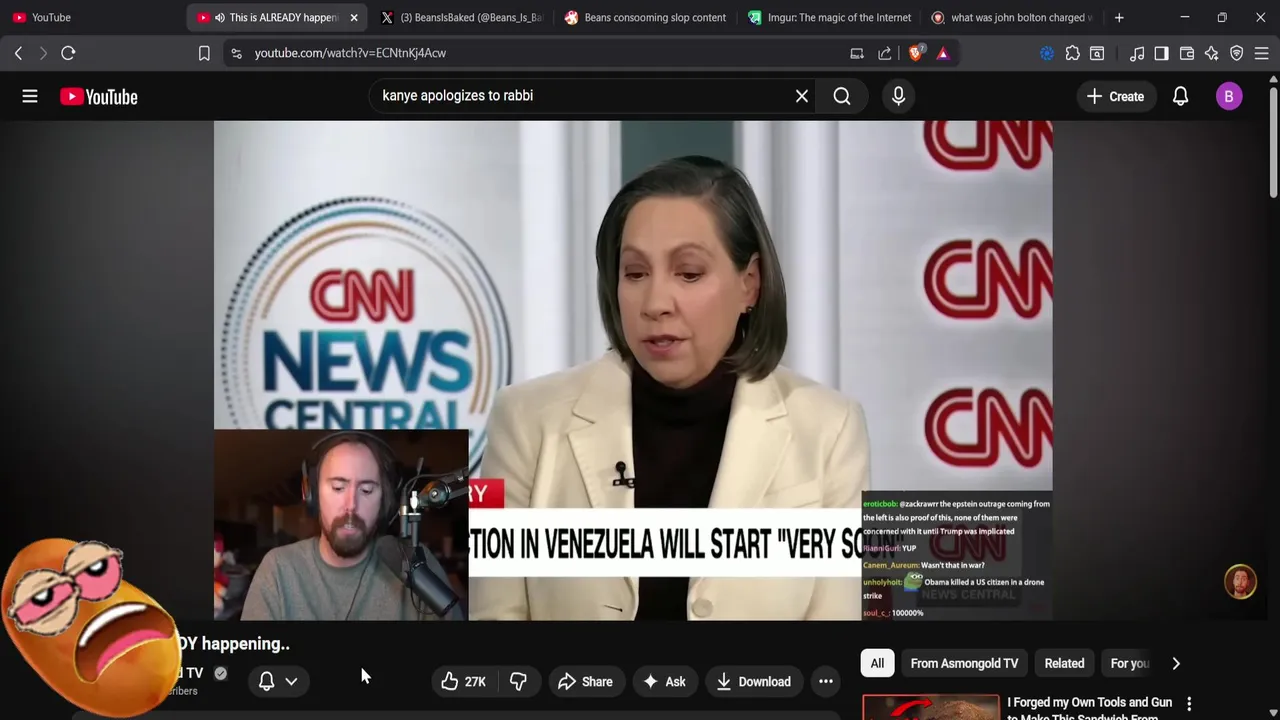Like the video (27K)
The width and height of the screenshot is (1280, 720).
[x=464, y=681]
